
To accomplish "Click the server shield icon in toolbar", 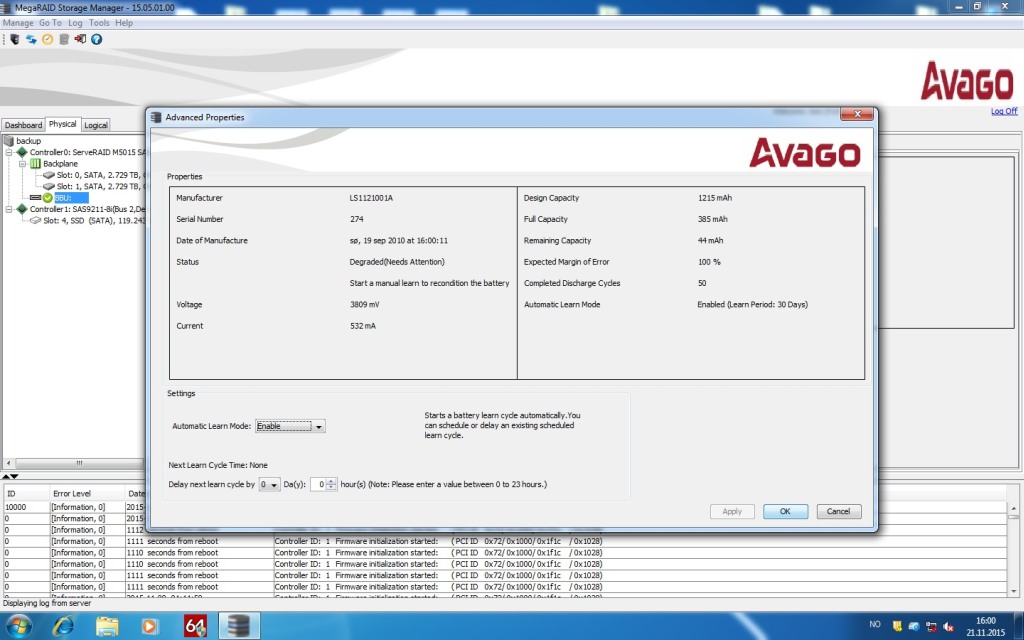I will pos(14,39).
